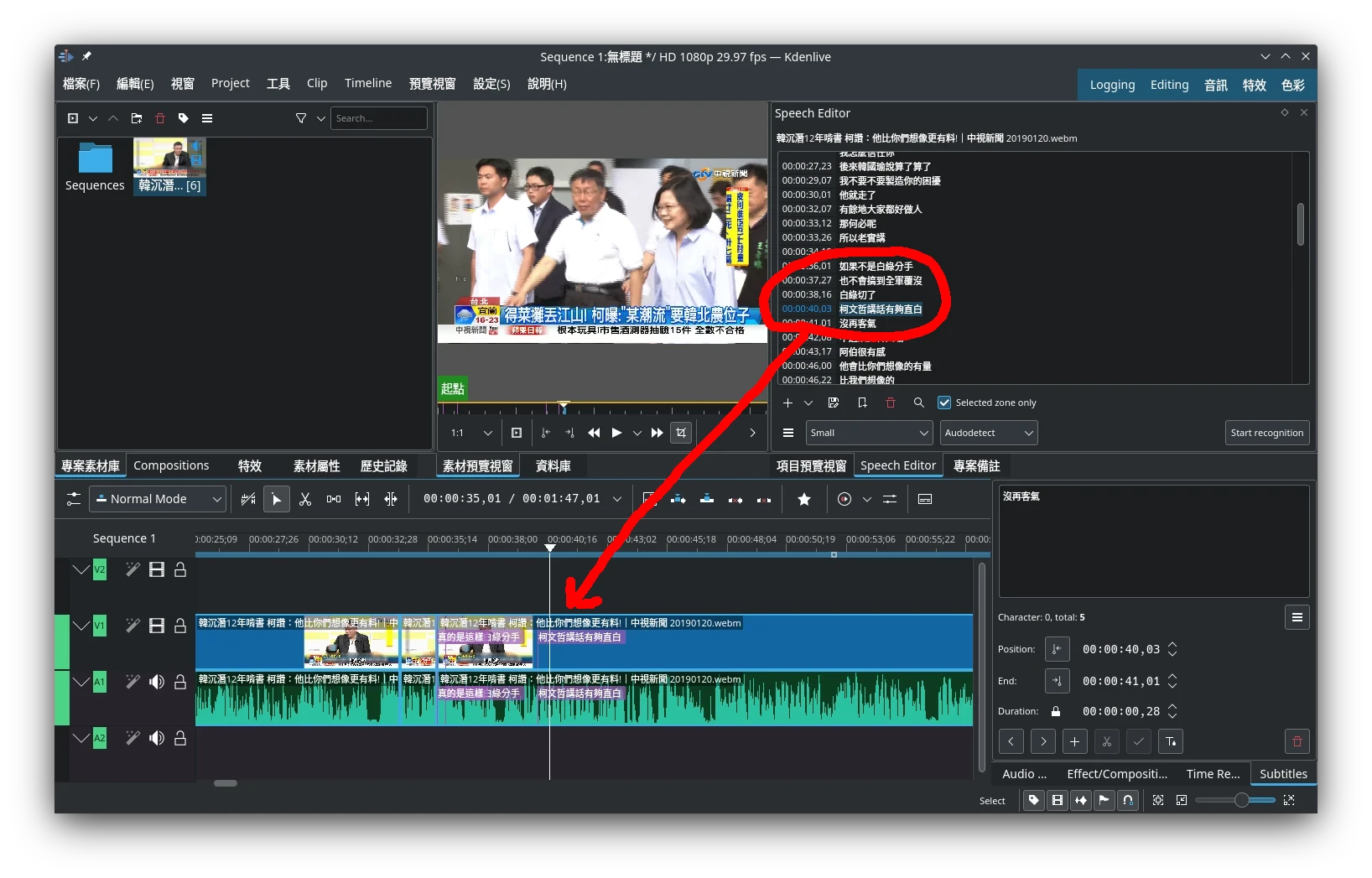1372x878 pixels.
Task: Click the tag icon in project bin toolbar
Action: pyautogui.click(x=184, y=118)
